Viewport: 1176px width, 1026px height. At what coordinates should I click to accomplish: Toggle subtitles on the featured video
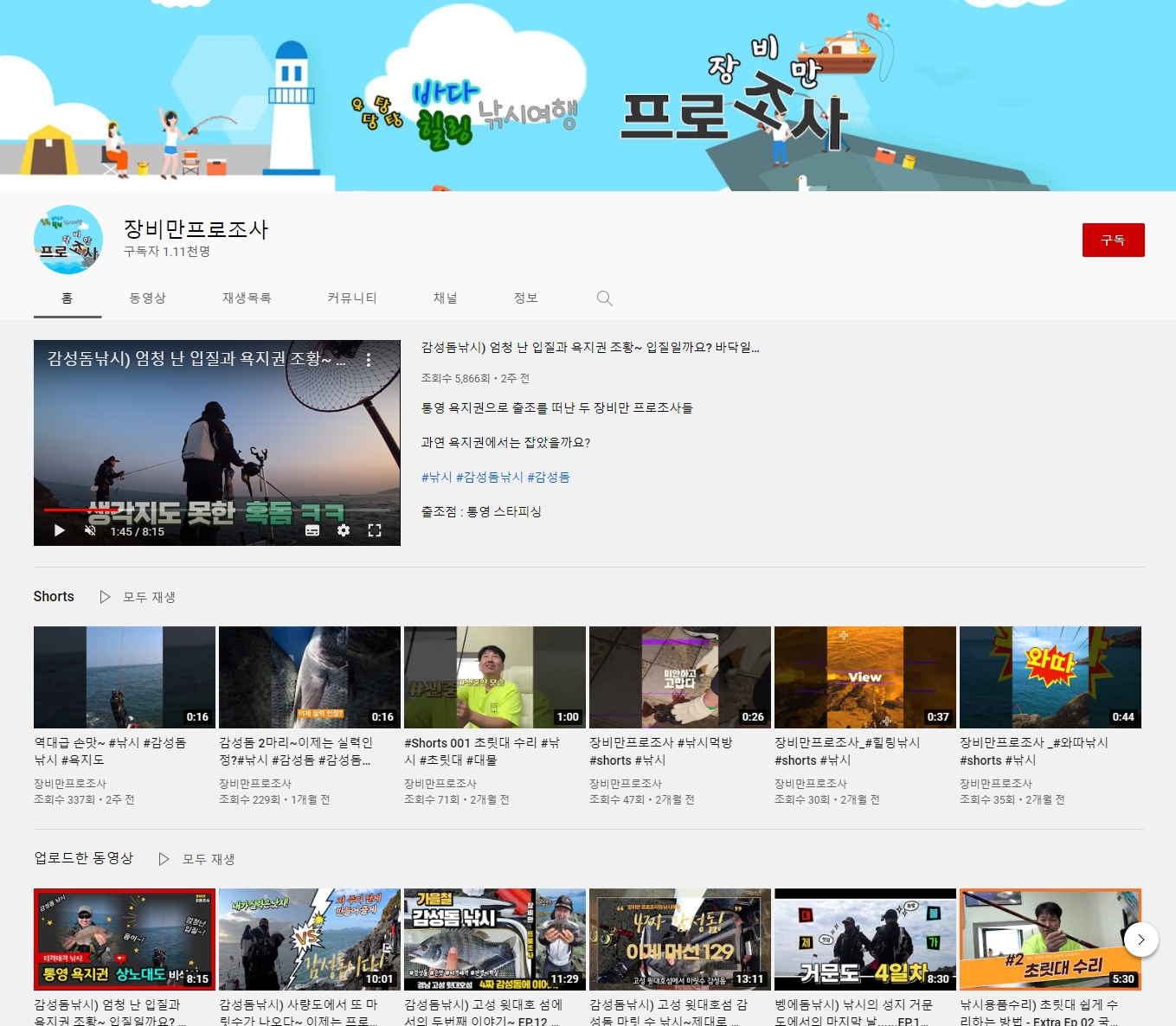coord(312,530)
